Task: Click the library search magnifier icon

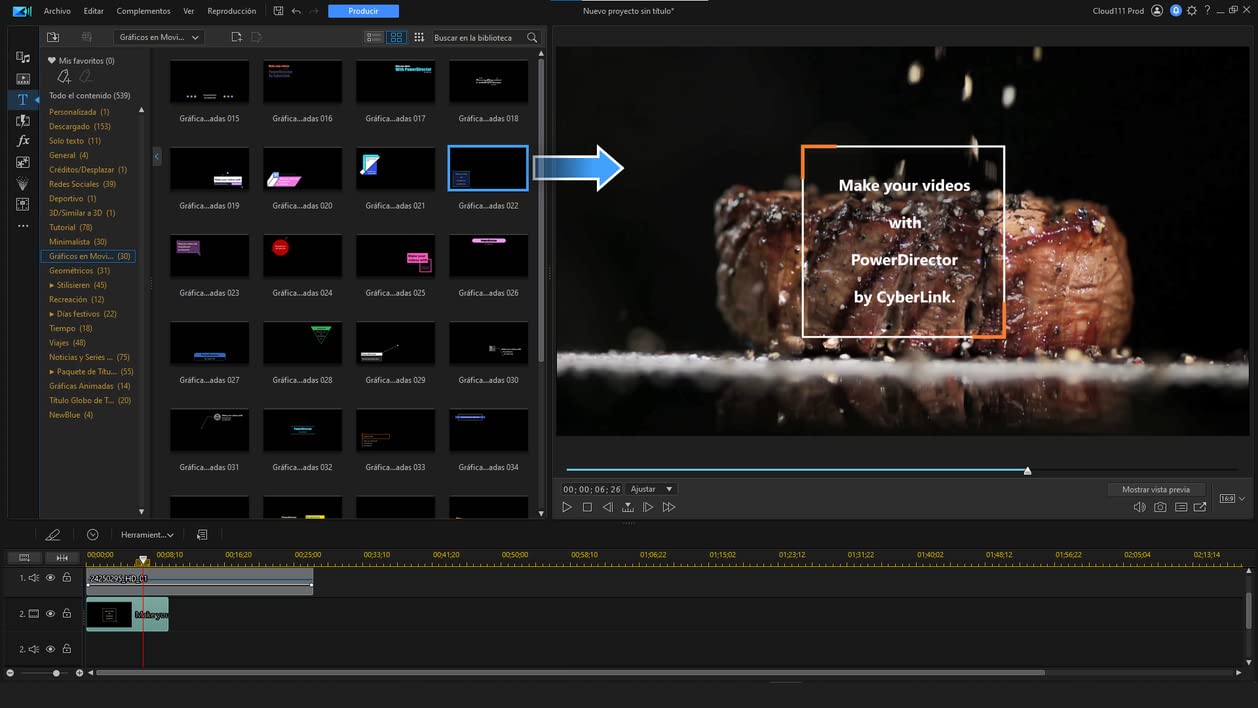Action: (532, 37)
